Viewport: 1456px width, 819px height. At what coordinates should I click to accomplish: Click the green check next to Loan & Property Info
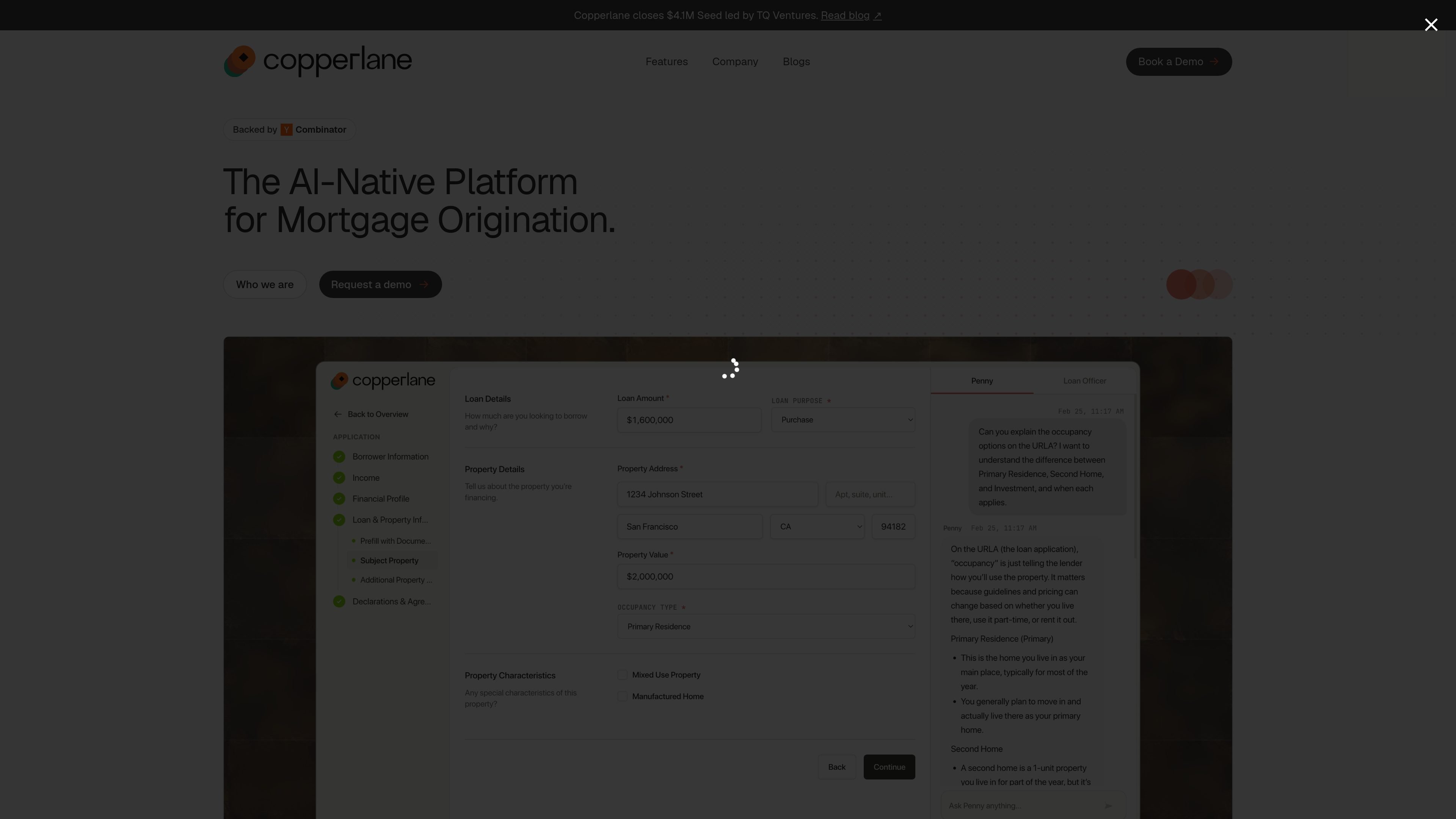(339, 520)
